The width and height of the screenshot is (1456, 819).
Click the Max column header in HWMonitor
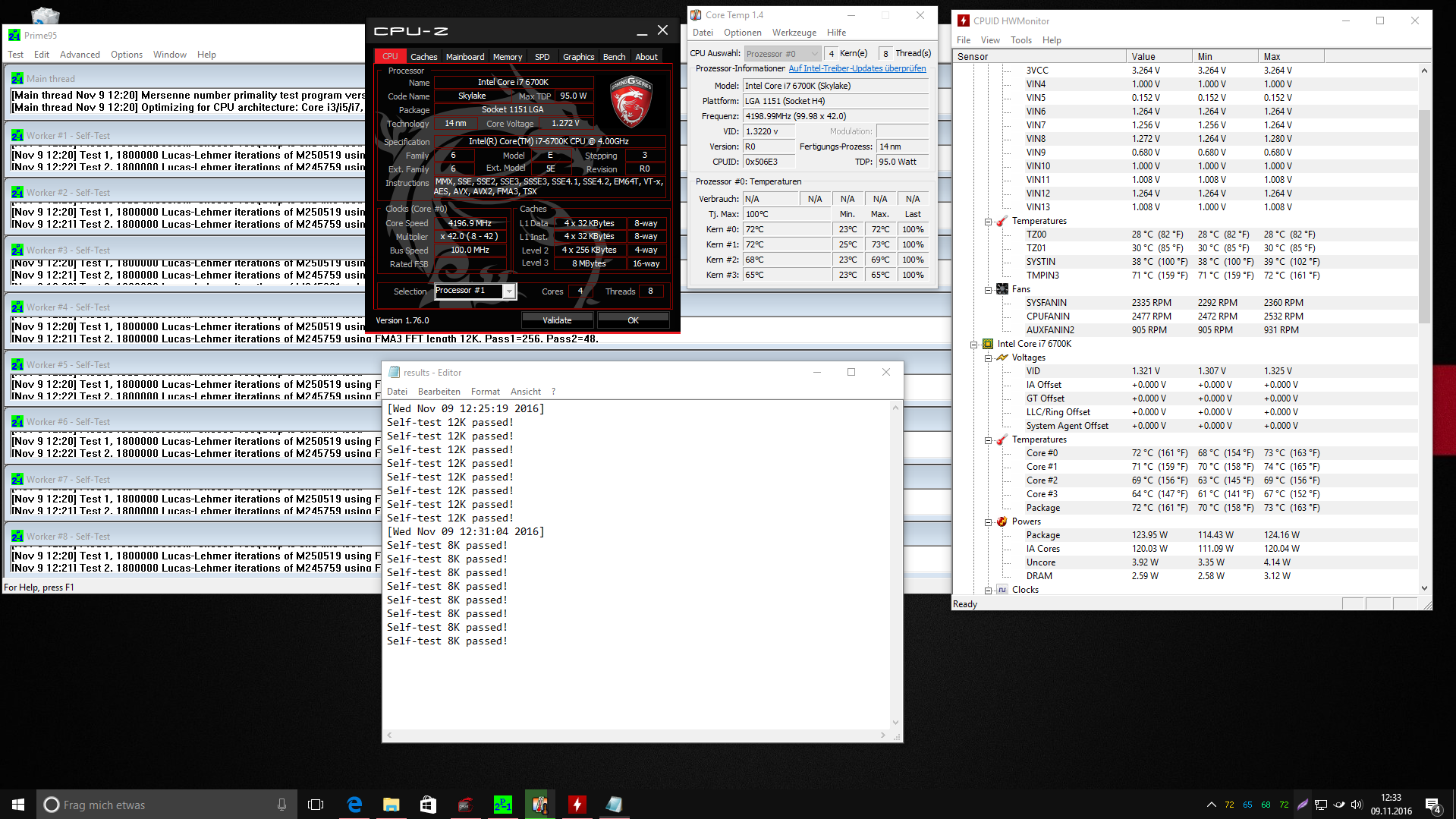click(x=1291, y=57)
